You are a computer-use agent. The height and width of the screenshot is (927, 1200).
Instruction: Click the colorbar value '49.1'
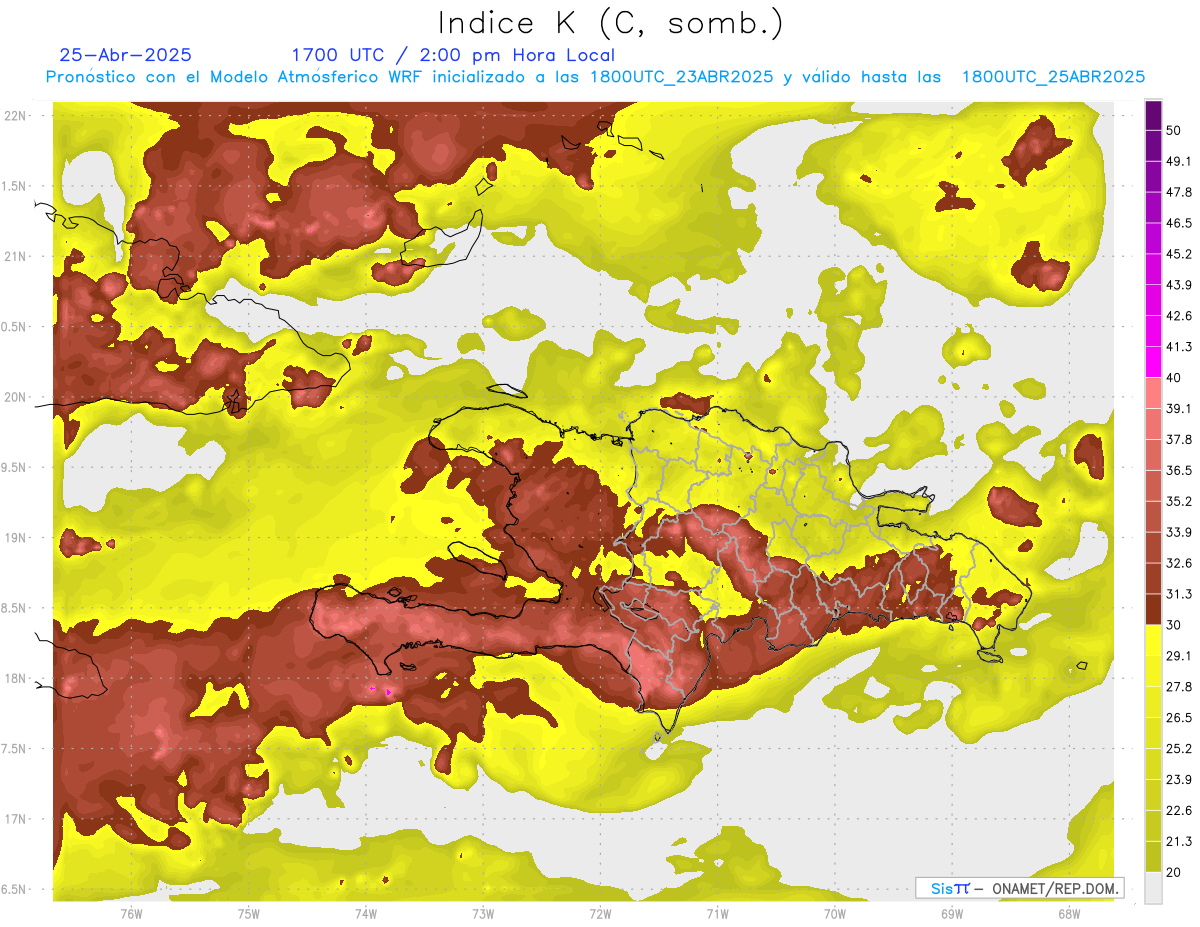[x=1179, y=161]
